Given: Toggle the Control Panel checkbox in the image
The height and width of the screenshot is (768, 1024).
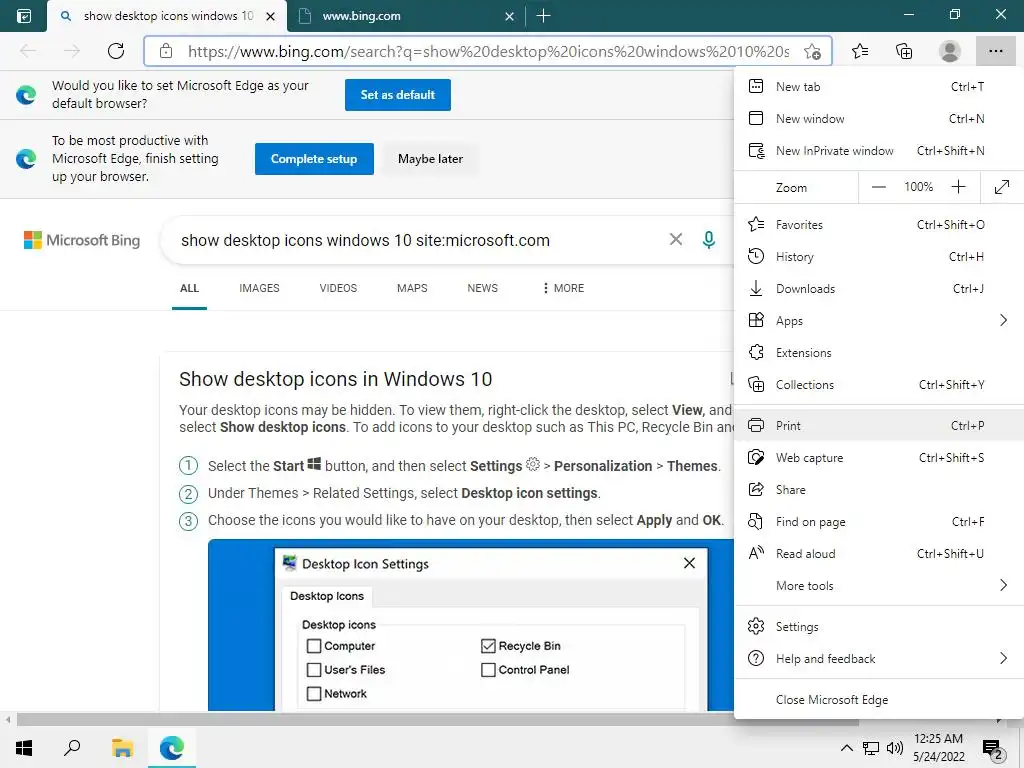Looking at the screenshot, I should point(488,670).
